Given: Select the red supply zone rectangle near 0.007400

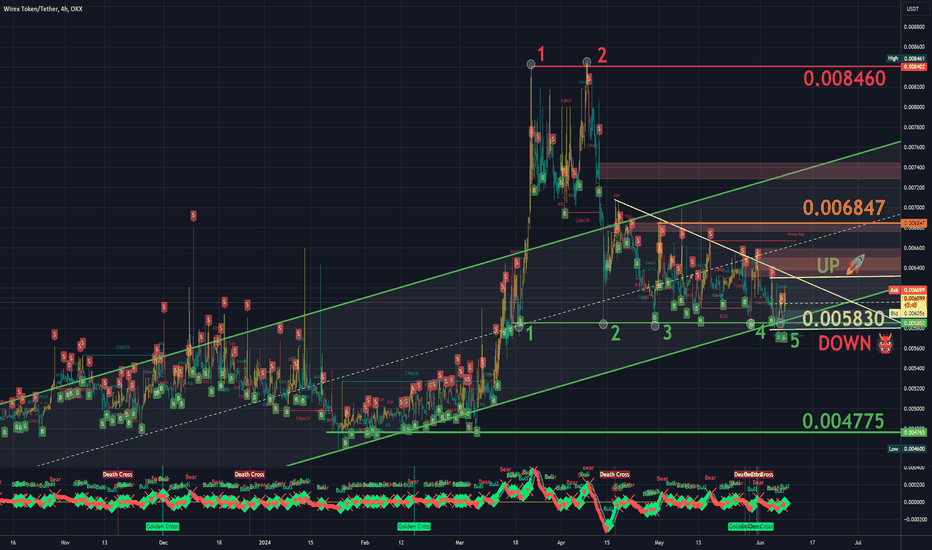Looking at the screenshot, I should click(x=750, y=171).
